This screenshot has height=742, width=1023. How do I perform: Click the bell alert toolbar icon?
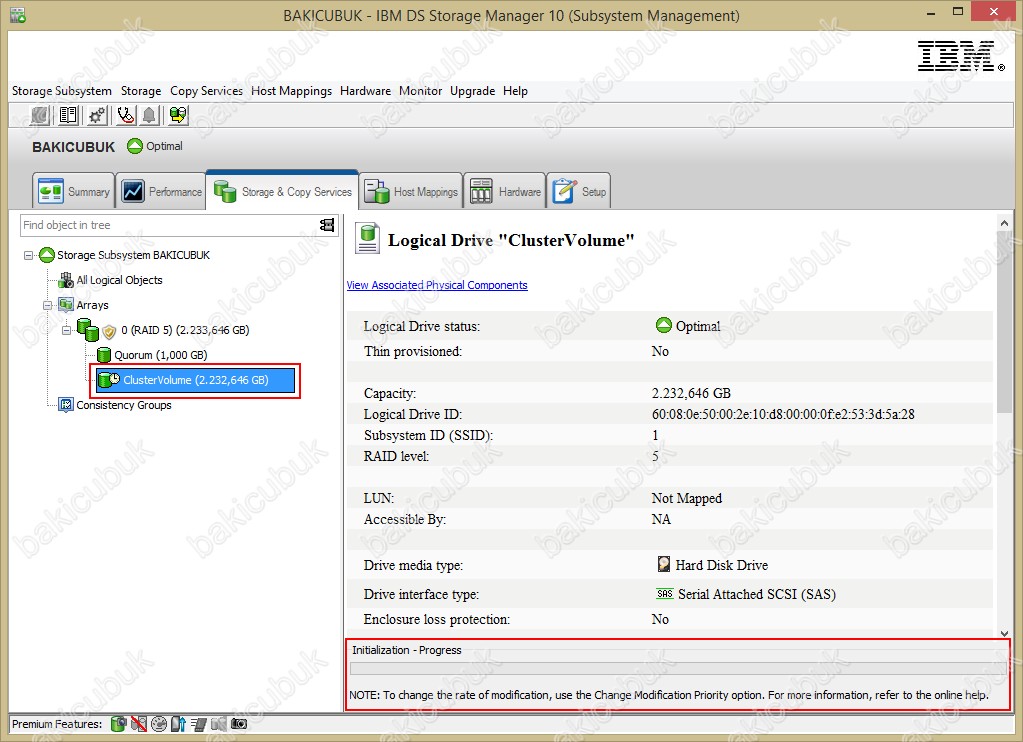click(149, 116)
